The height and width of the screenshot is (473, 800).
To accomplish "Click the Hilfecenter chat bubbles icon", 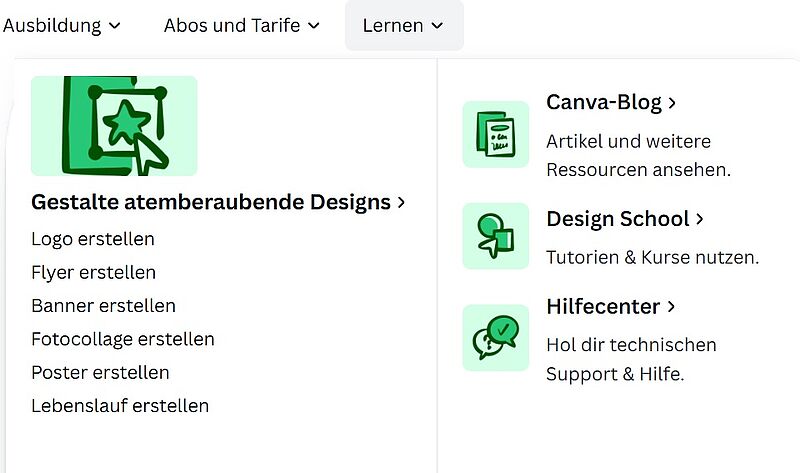I will [x=495, y=338].
